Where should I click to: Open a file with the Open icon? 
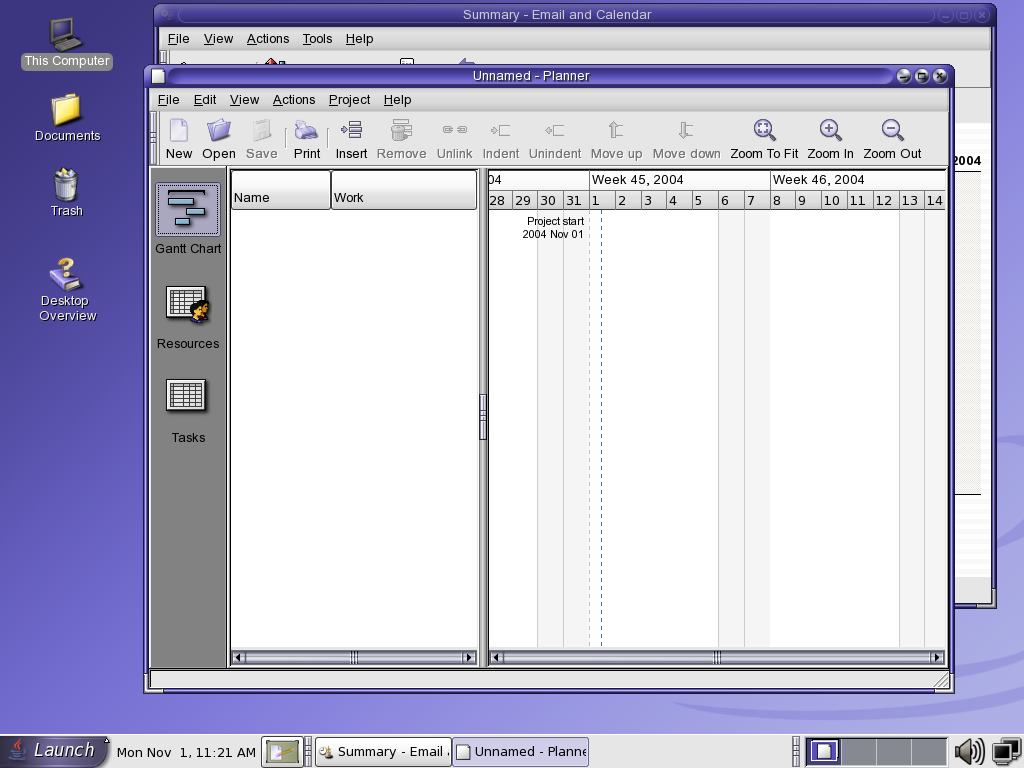(x=219, y=131)
